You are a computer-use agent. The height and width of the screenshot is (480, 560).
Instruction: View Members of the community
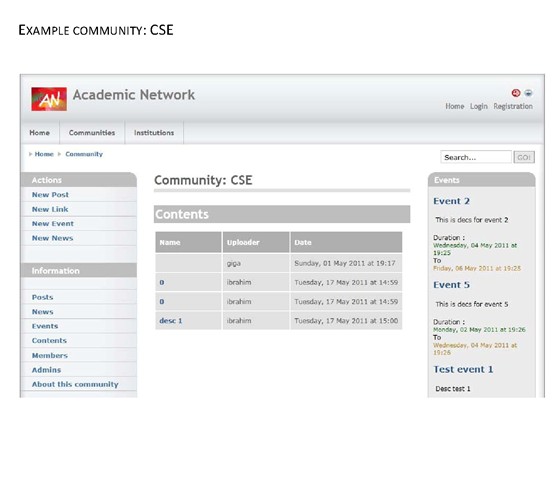click(50, 355)
